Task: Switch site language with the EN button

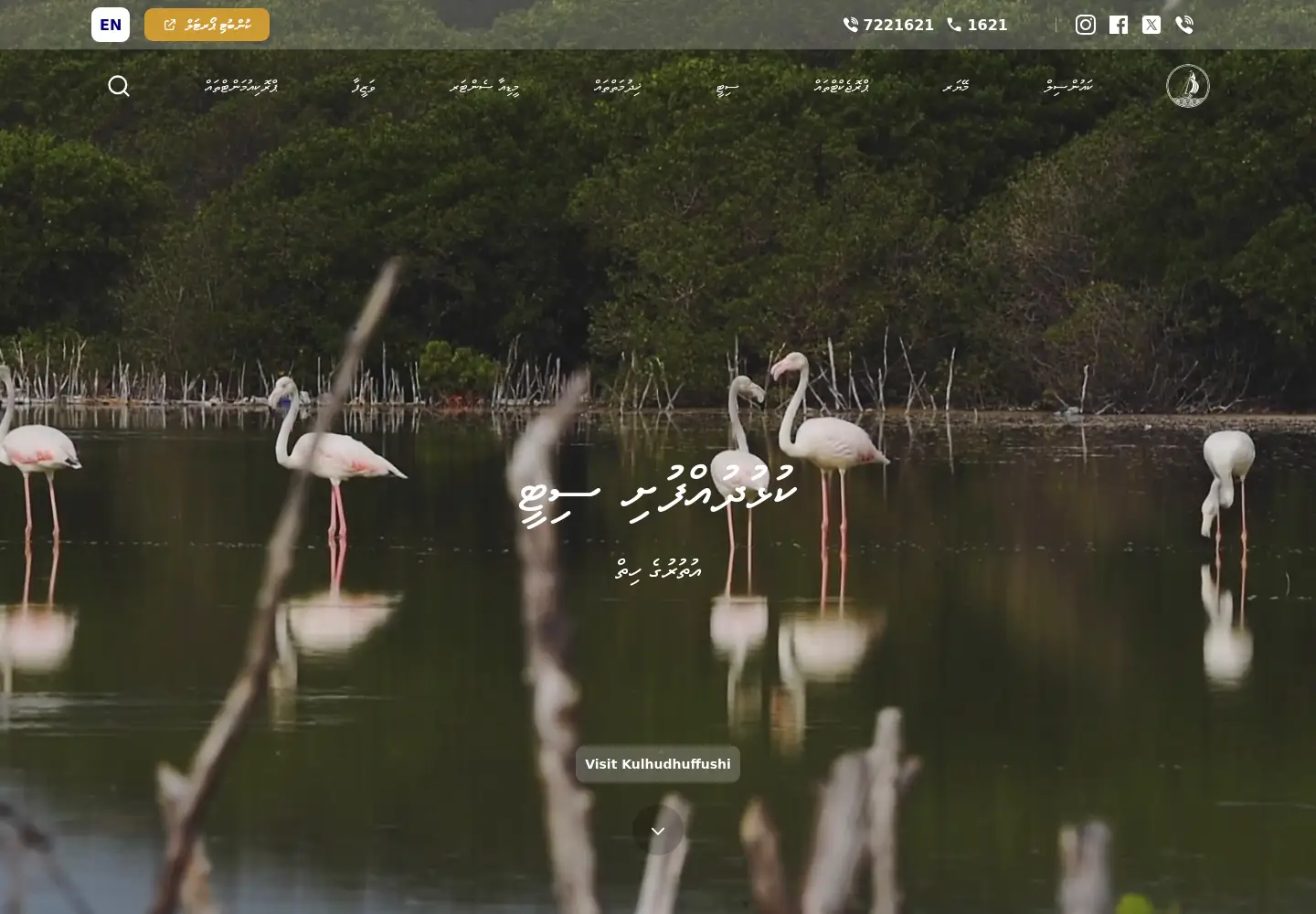Action: tap(111, 25)
